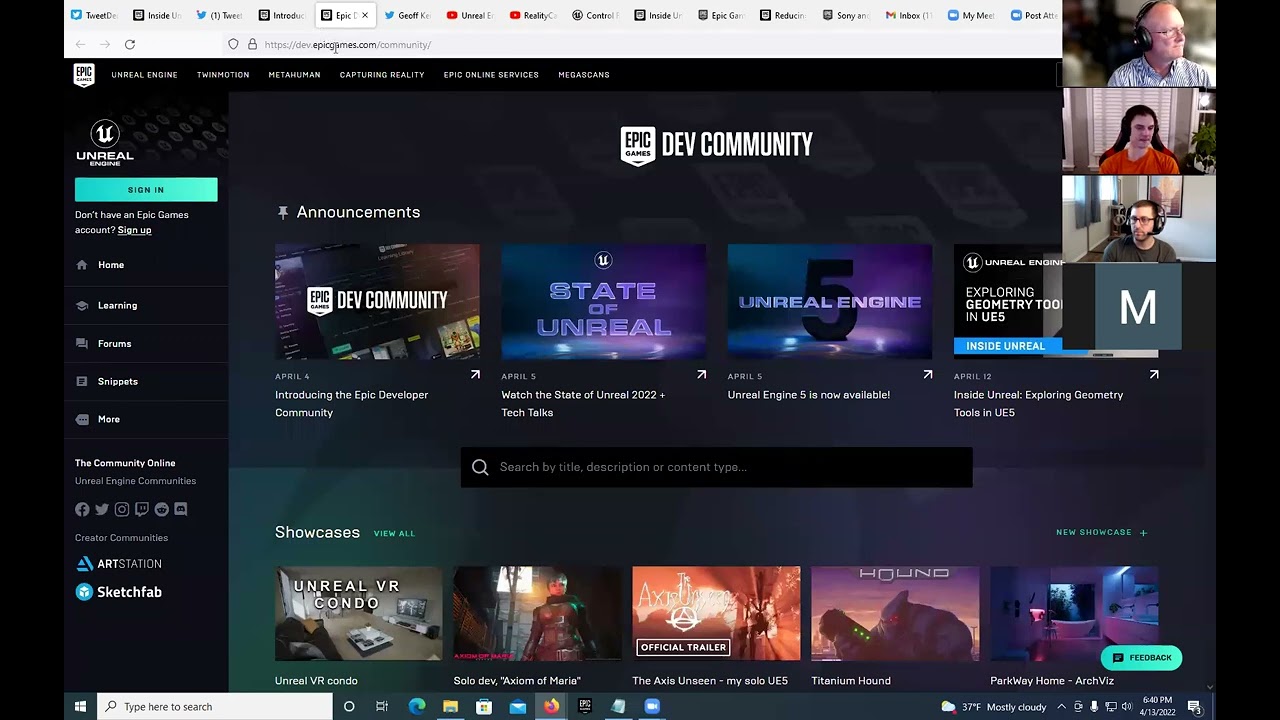1280x720 pixels.
Task: Switch to the Inbox Gmail browser tab
Action: point(908,15)
